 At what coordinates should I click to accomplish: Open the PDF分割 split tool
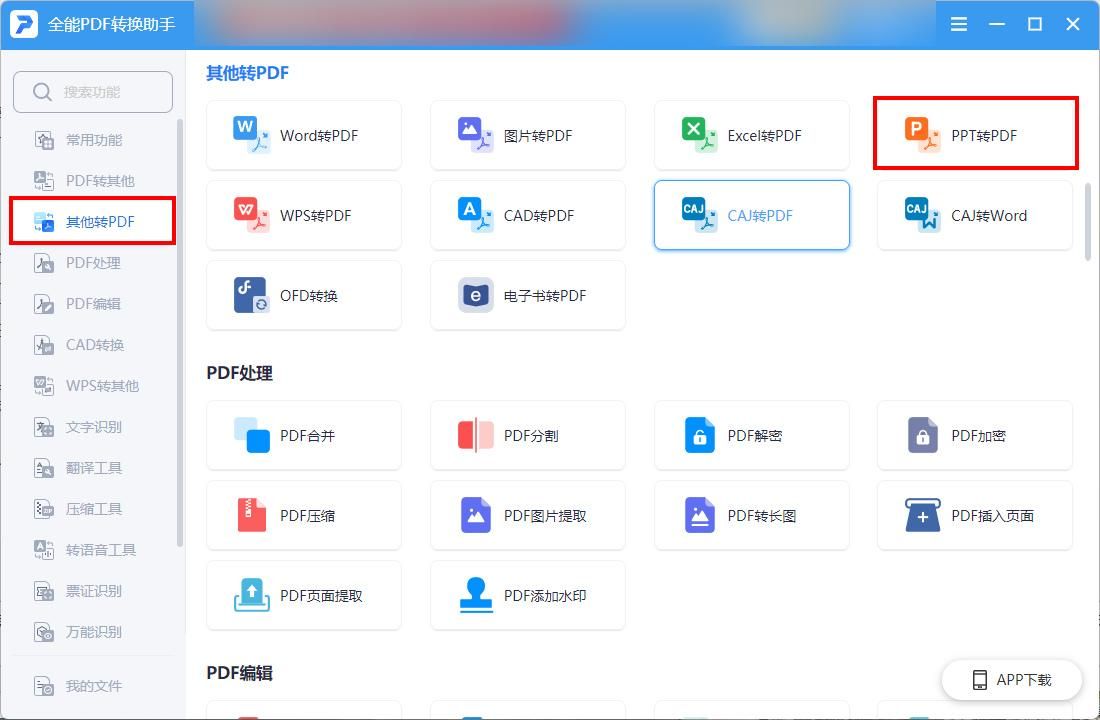(x=528, y=436)
